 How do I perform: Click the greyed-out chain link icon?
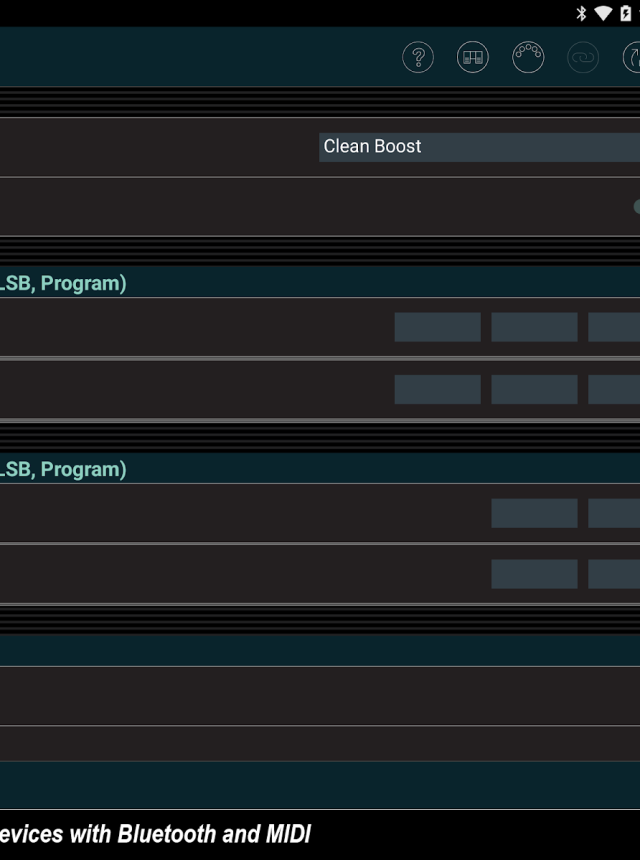pyautogui.click(x=583, y=57)
